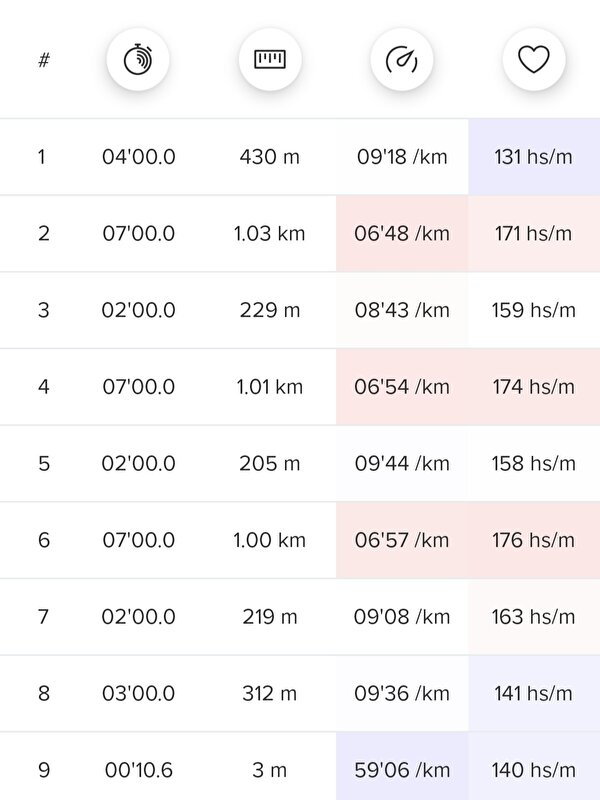600x800 pixels.
Task: Tap the 141 hs/m heart rate cell
Action: (x=534, y=693)
